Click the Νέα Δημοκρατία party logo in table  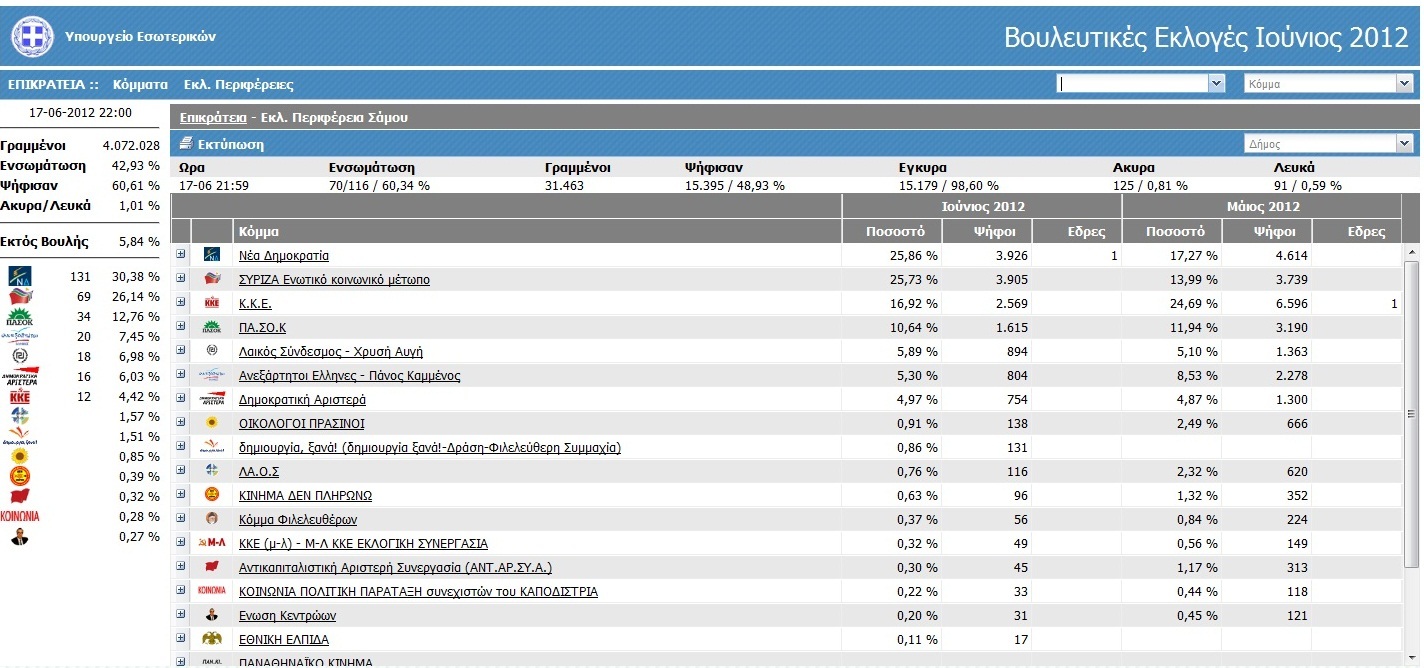tap(211, 256)
